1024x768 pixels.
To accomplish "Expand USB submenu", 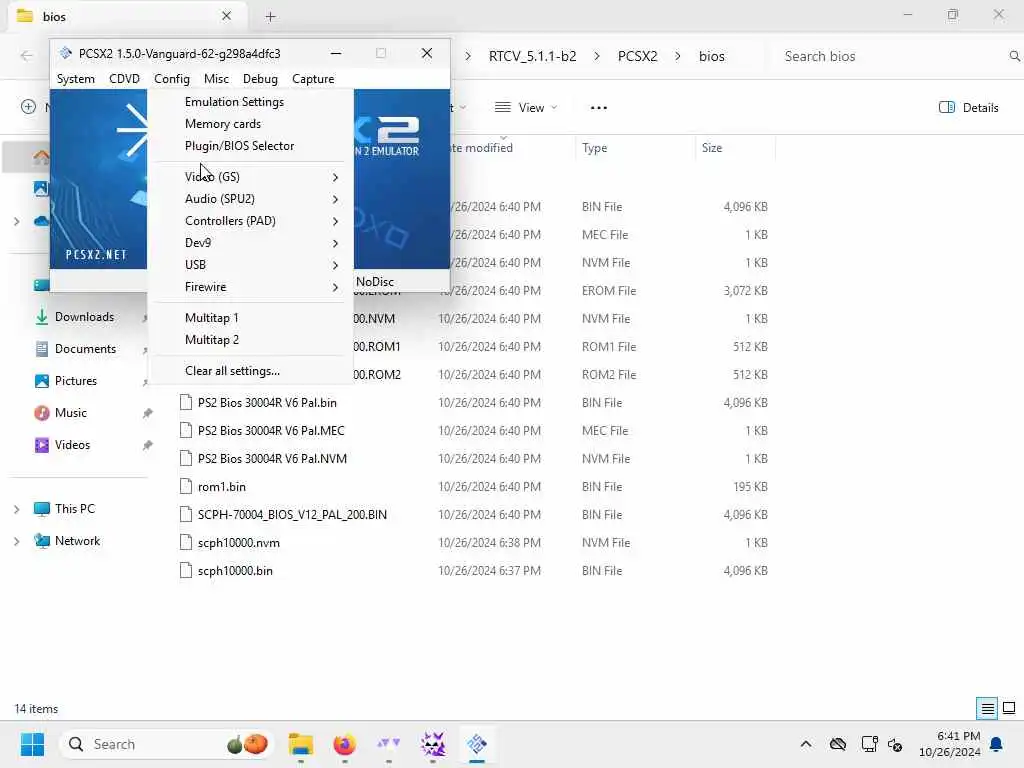I will pyautogui.click(x=251, y=265).
